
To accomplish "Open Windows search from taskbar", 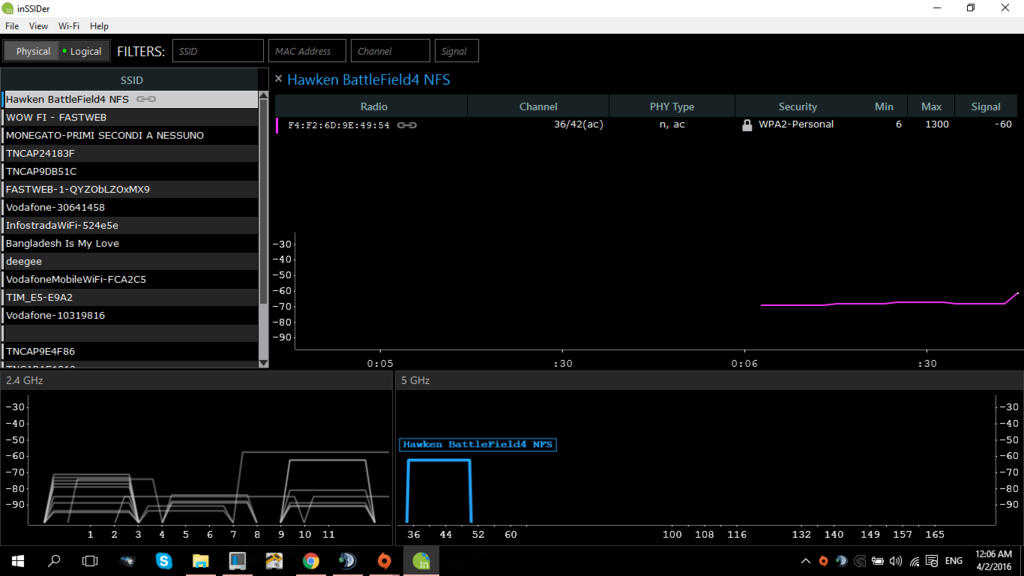I will click(54, 561).
